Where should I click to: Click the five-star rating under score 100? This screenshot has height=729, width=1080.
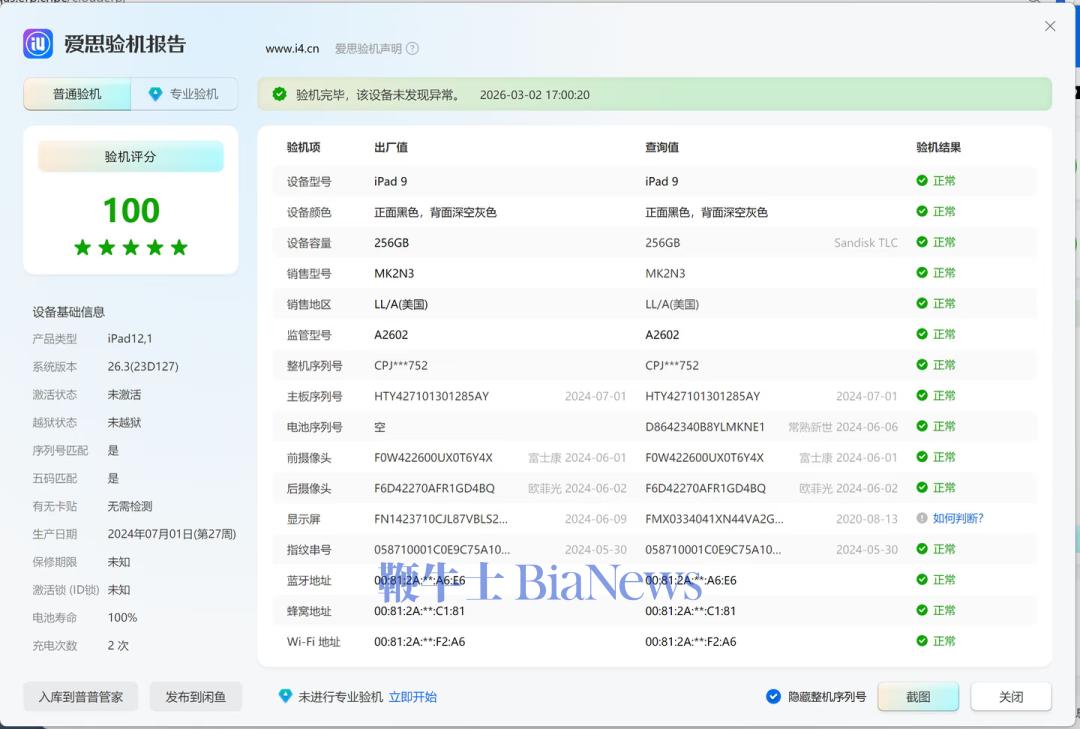tap(131, 247)
